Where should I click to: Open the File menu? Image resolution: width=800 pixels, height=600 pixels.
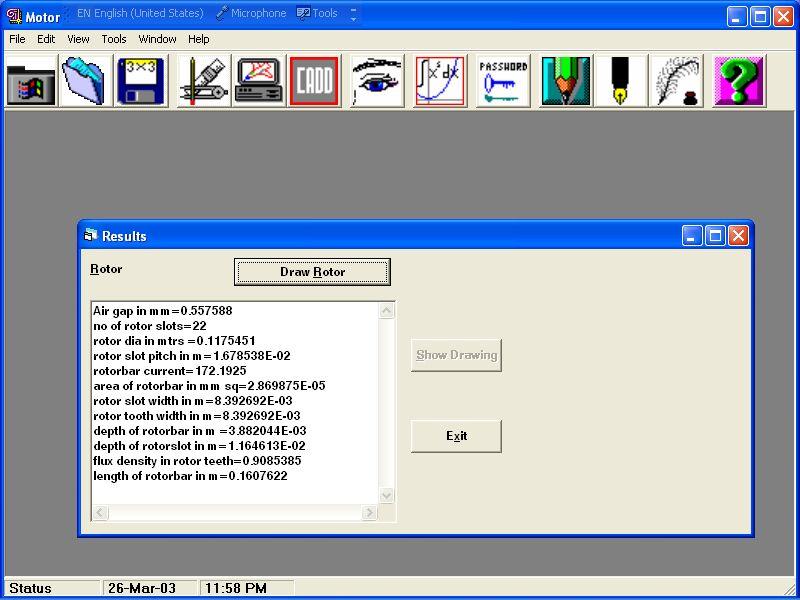[17, 39]
